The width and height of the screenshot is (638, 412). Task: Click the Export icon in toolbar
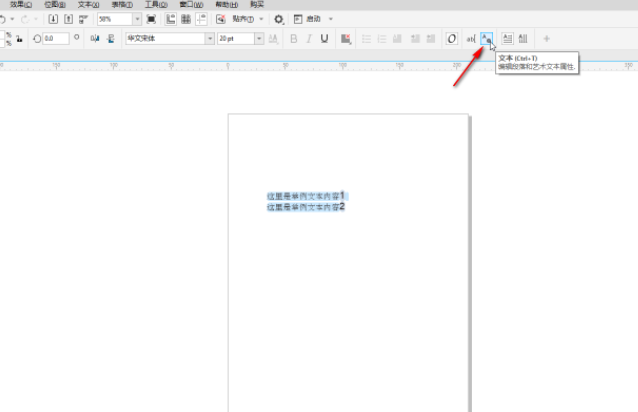(x=68, y=19)
